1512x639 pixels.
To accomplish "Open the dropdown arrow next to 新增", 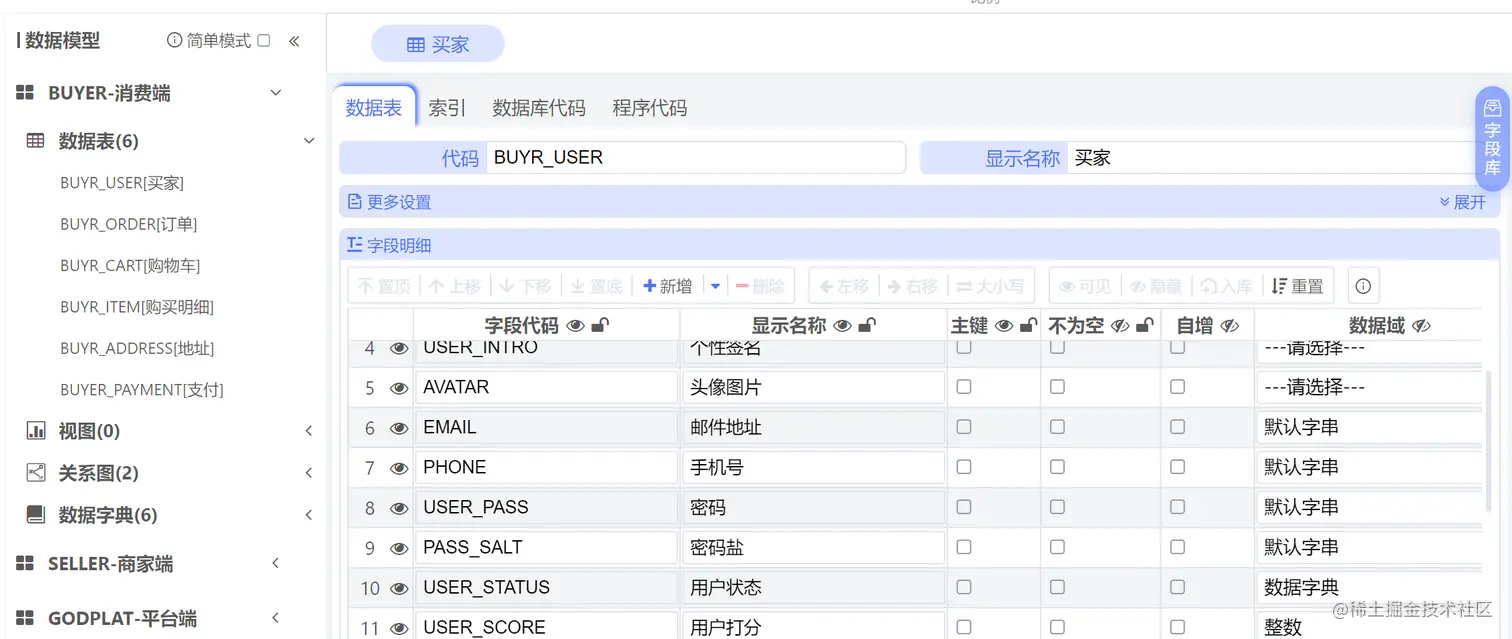I will tap(715, 286).
